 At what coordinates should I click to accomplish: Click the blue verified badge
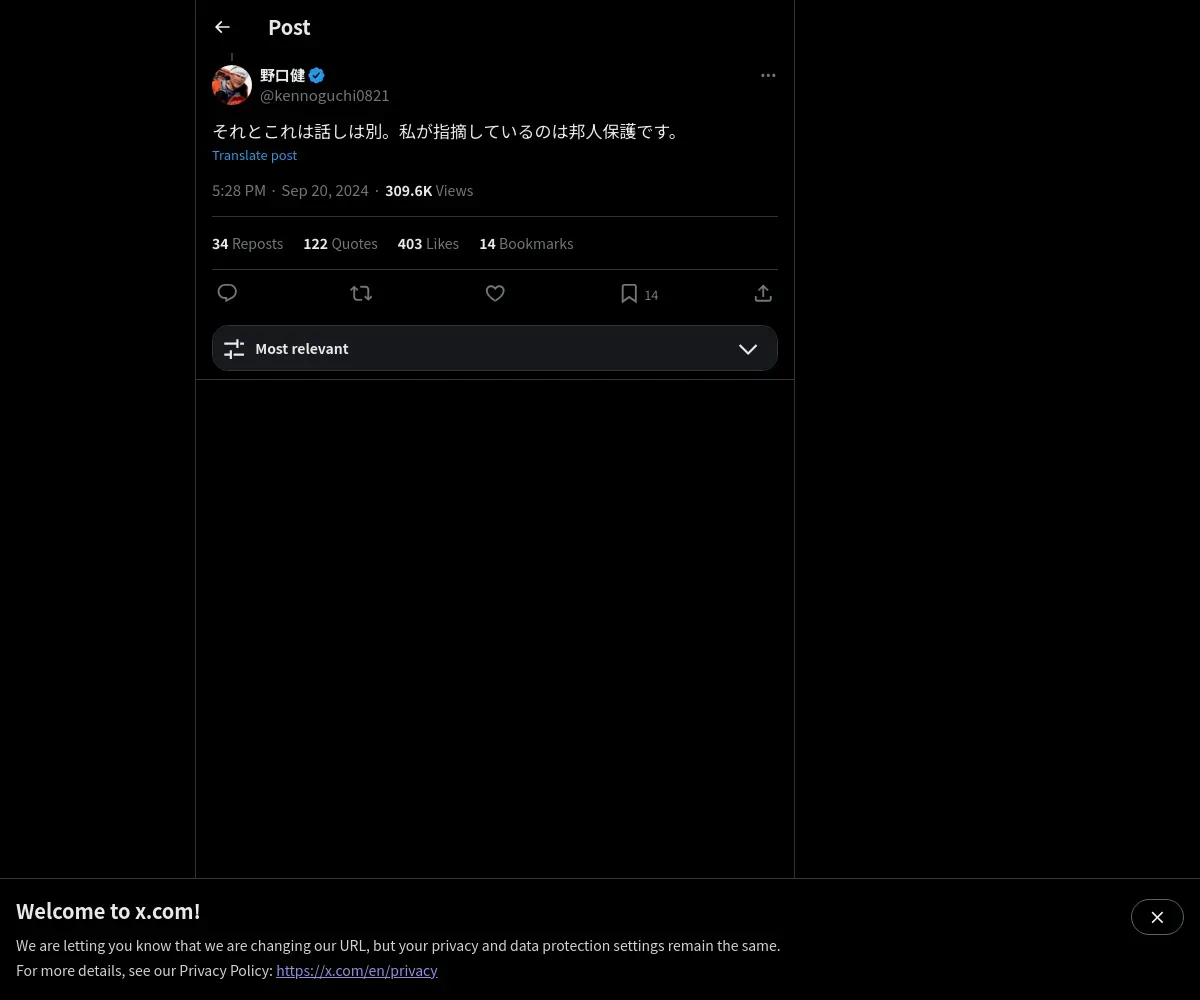point(316,75)
